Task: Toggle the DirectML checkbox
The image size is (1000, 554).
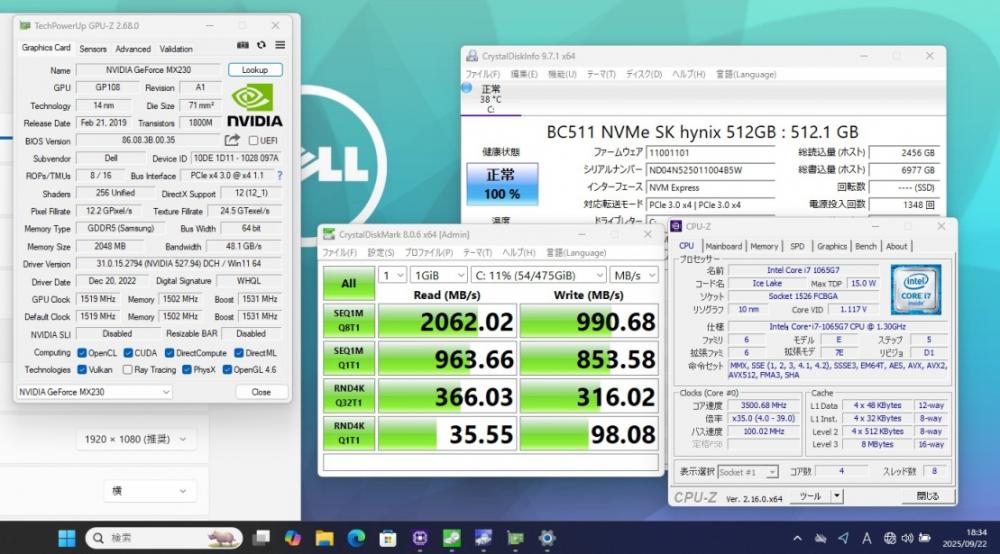Action: (239, 353)
